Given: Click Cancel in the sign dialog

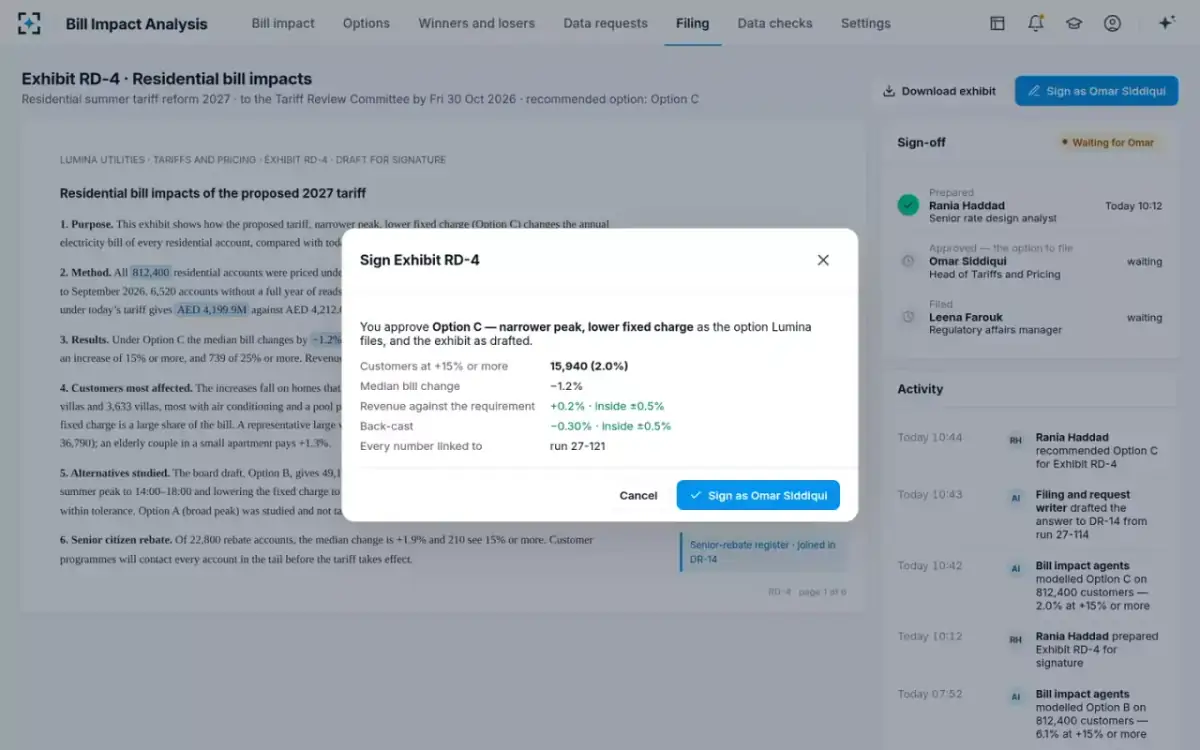Looking at the screenshot, I should [x=638, y=495].
